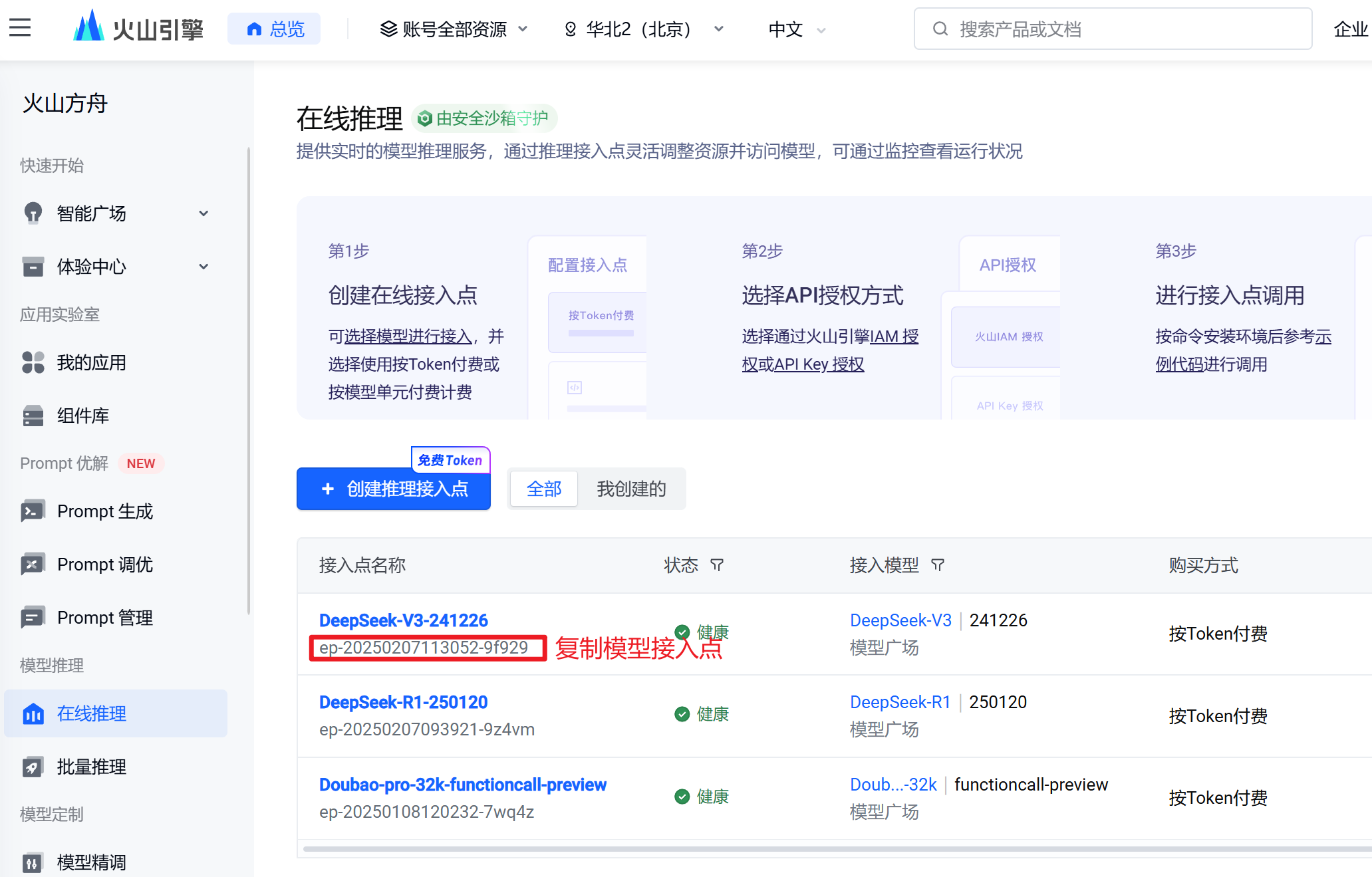
Task: Switch to the 我创建的 tab
Action: 631,489
